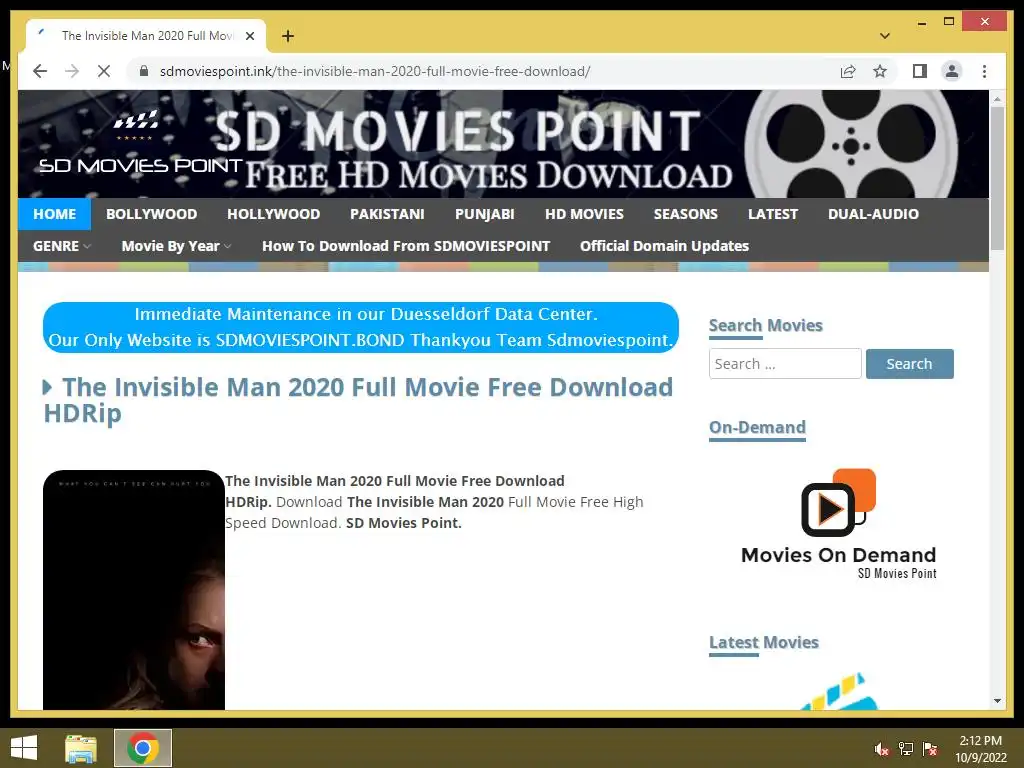
Task: Open the PUNJABI category
Action: (x=485, y=214)
